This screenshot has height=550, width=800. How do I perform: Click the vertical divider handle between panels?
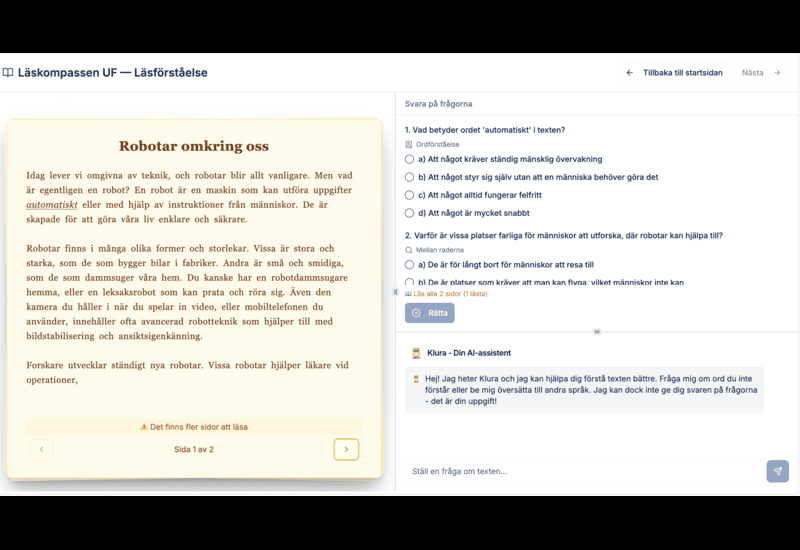[395, 292]
